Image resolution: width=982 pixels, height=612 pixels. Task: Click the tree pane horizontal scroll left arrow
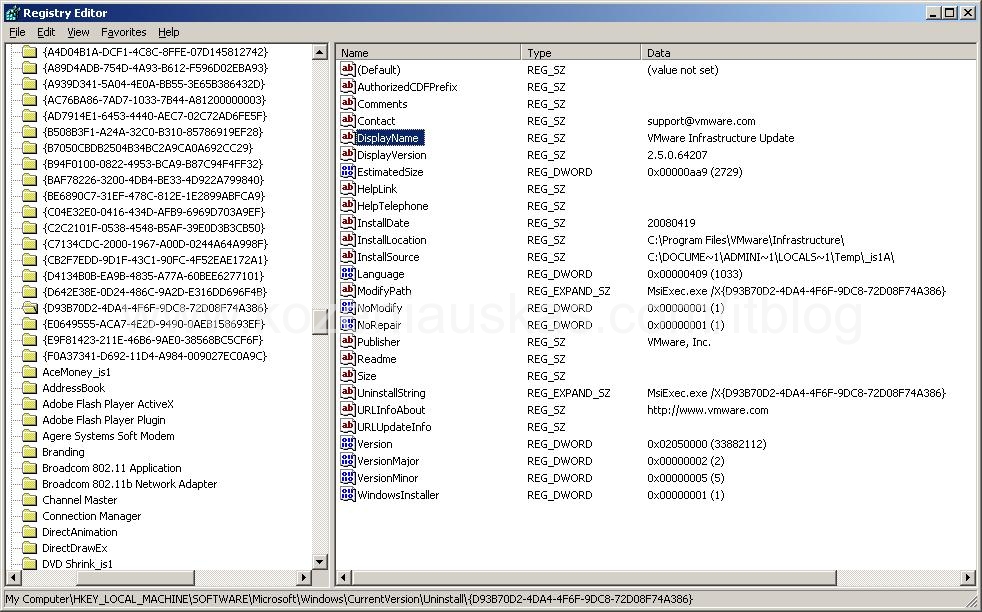pos(13,578)
